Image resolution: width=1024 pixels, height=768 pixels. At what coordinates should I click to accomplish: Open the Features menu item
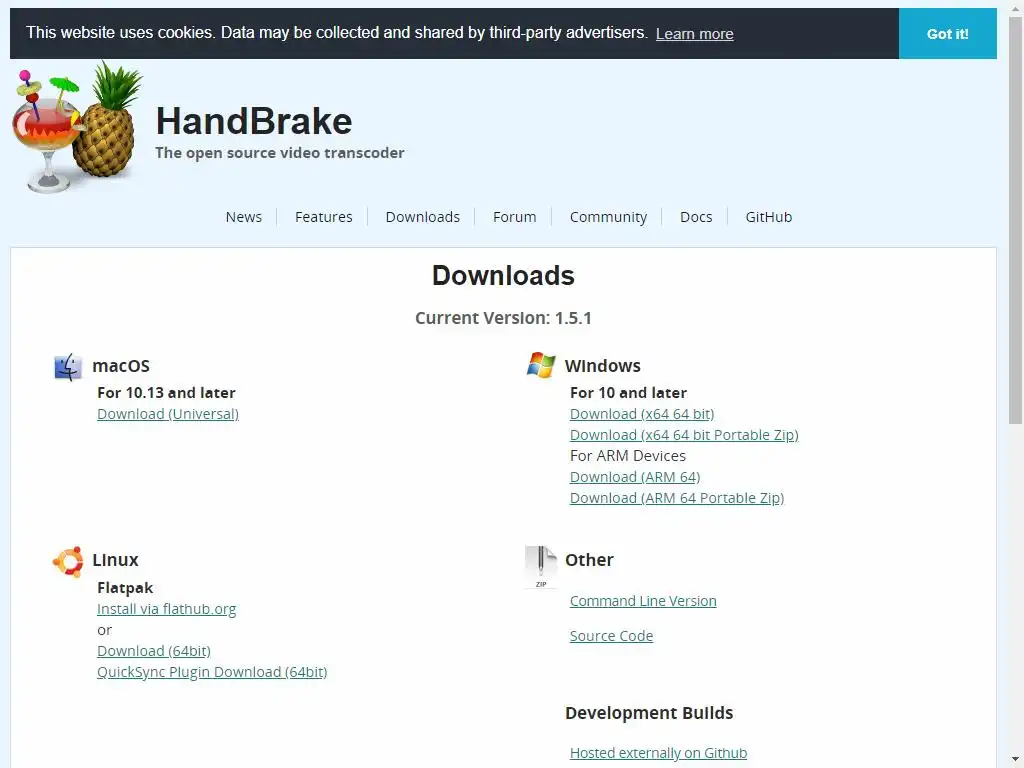(x=323, y=217)
